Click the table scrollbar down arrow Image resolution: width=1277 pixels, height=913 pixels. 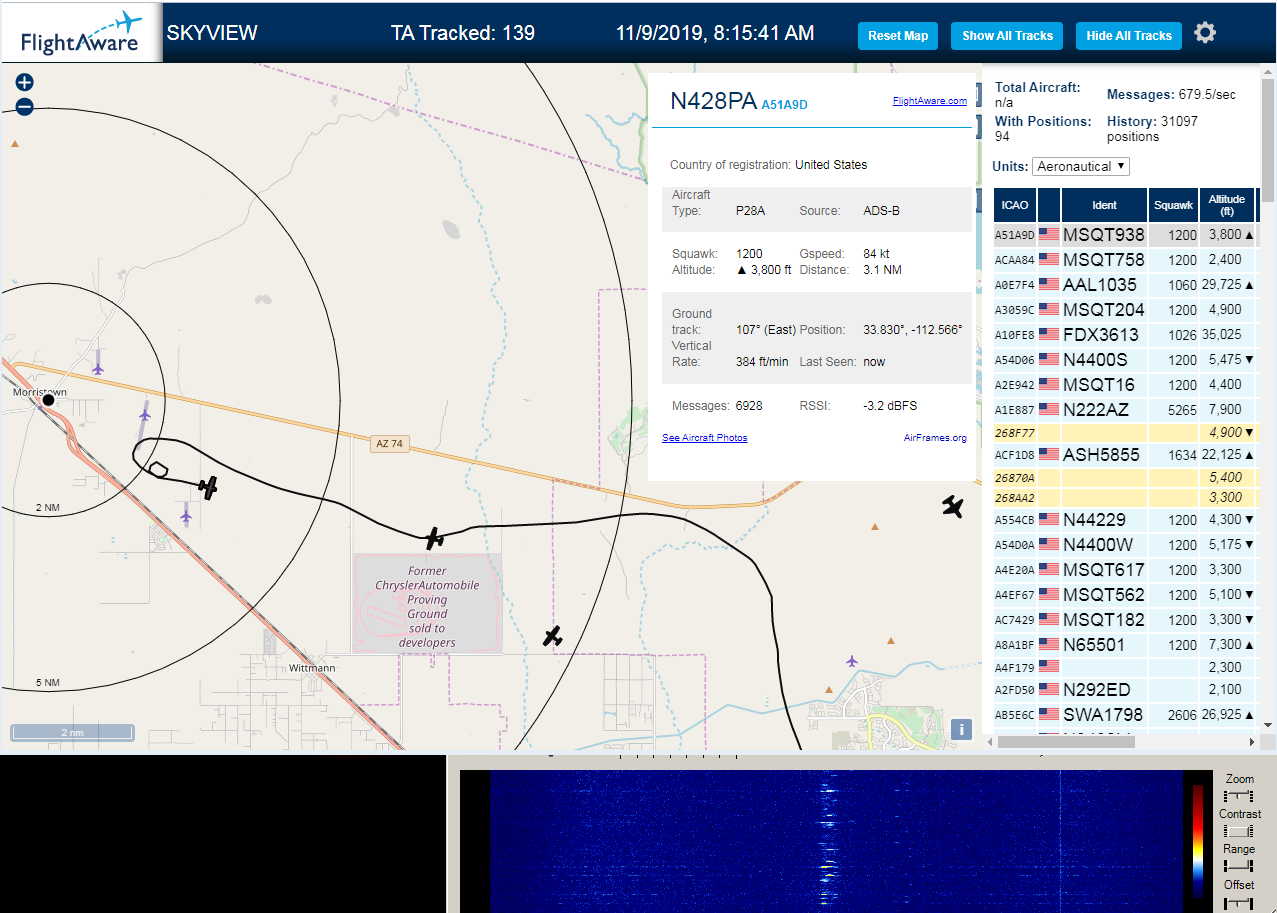1268,725
